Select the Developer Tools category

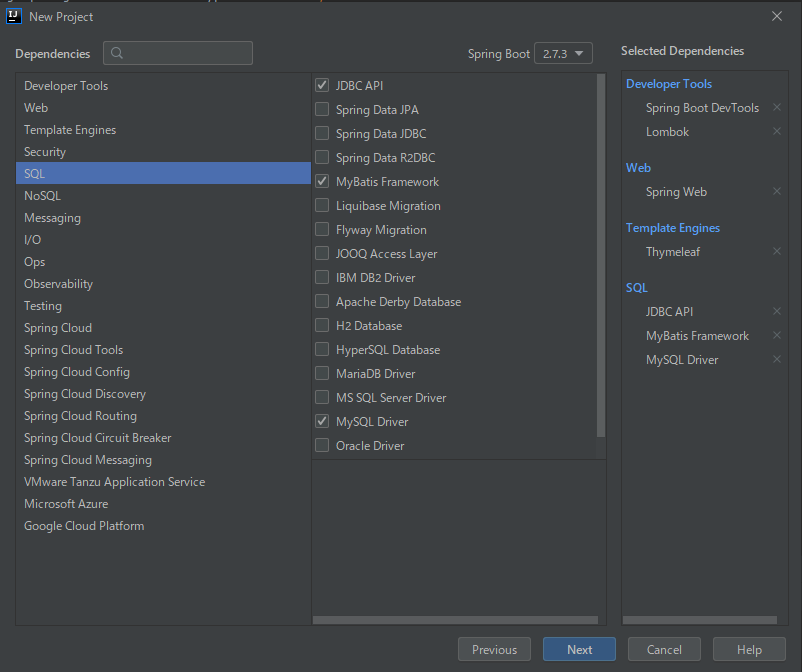[163, 85]
